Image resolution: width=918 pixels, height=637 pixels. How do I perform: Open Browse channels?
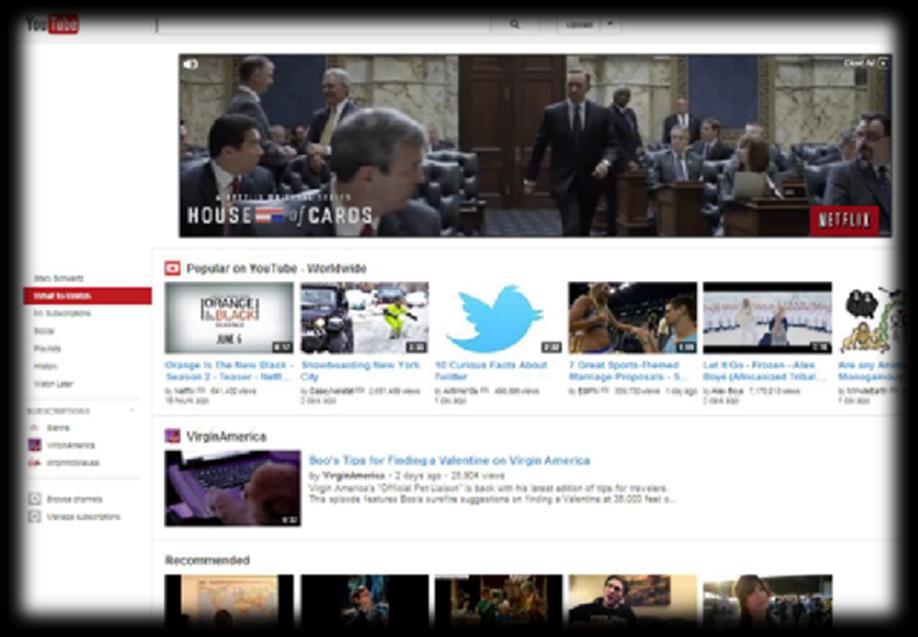(74, 499)
